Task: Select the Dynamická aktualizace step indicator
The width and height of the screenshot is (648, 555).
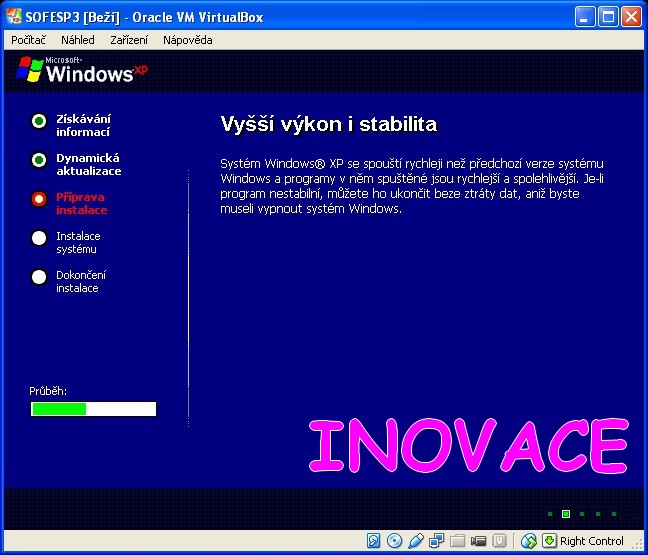Action: click(x=39, y=160)
